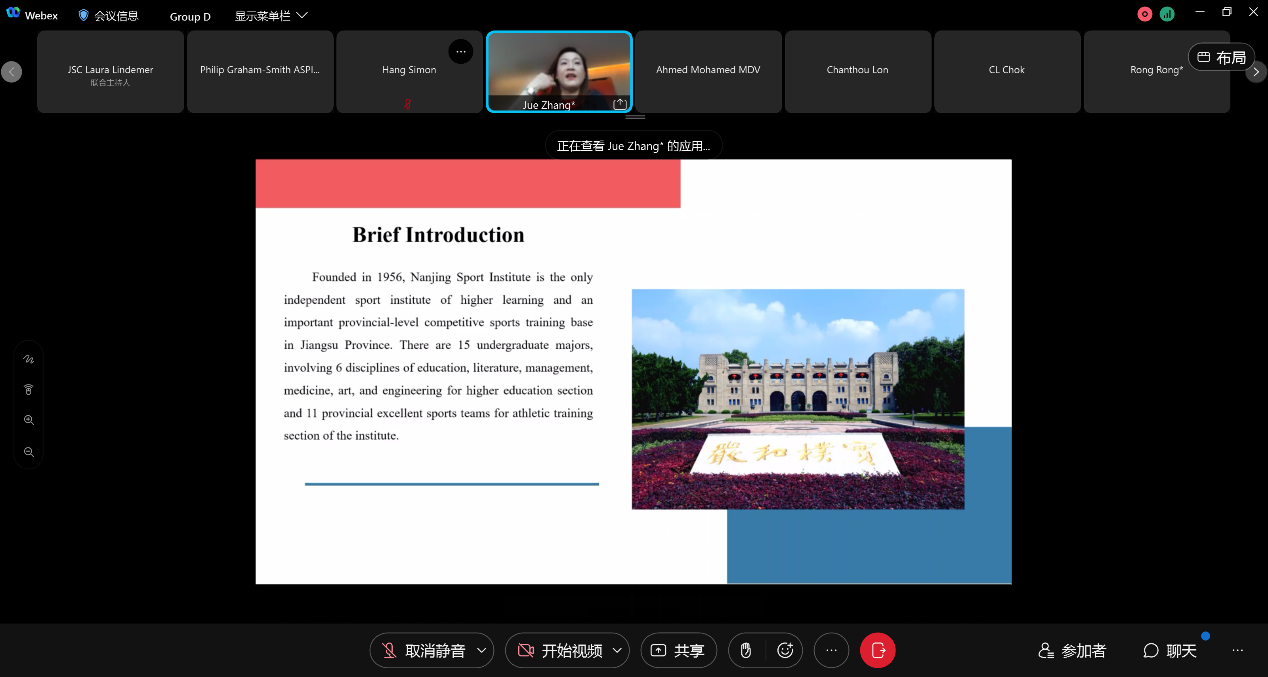
Task: Open the 聊天 chat panel
Action: pos(1170,650)
